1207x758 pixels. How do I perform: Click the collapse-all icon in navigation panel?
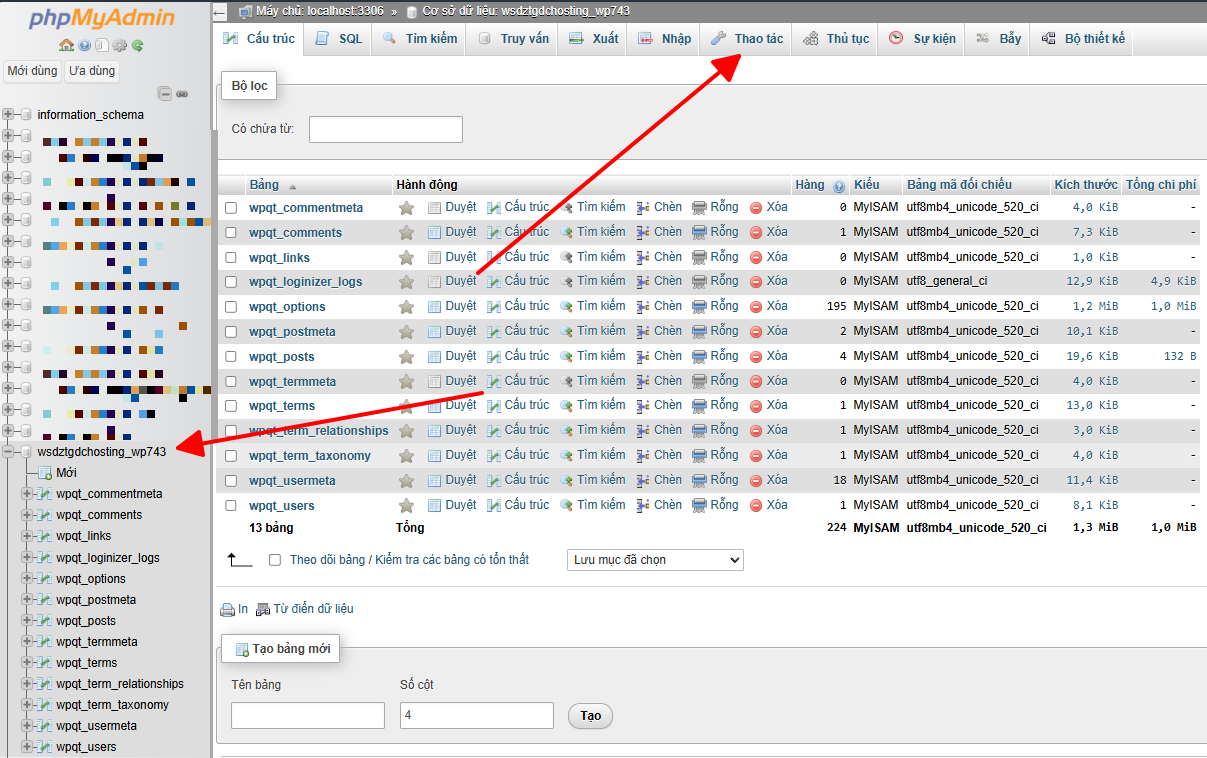click(x=165, y=94)
